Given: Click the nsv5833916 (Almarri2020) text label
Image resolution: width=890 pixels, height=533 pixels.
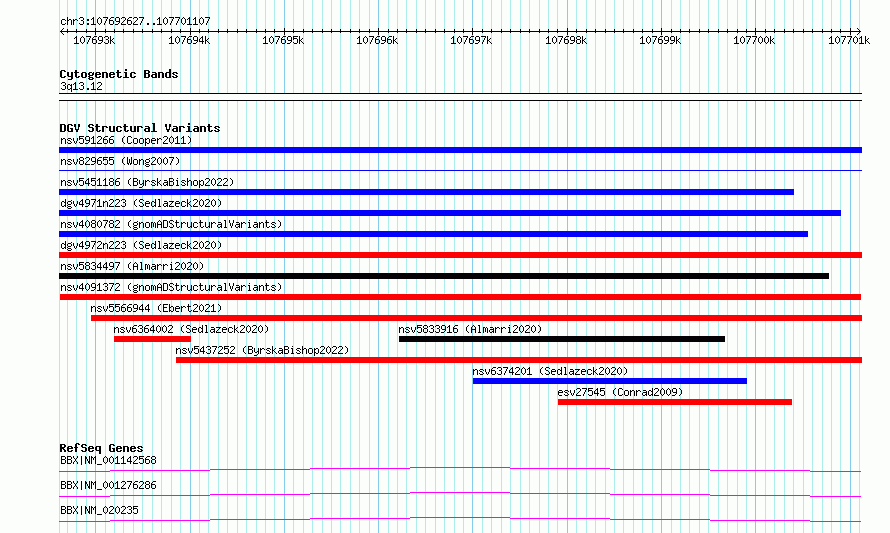Looking at the screenshot, I should pos(470,329).
